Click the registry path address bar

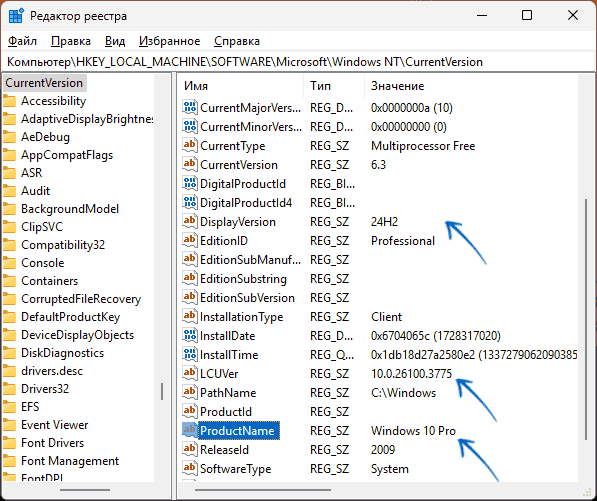pos(298,62)
